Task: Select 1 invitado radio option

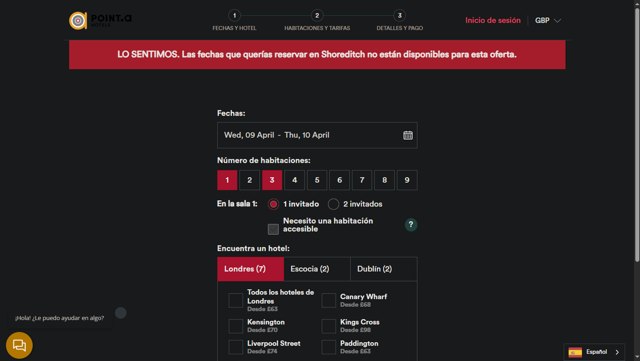Action: tap(273, 204)
